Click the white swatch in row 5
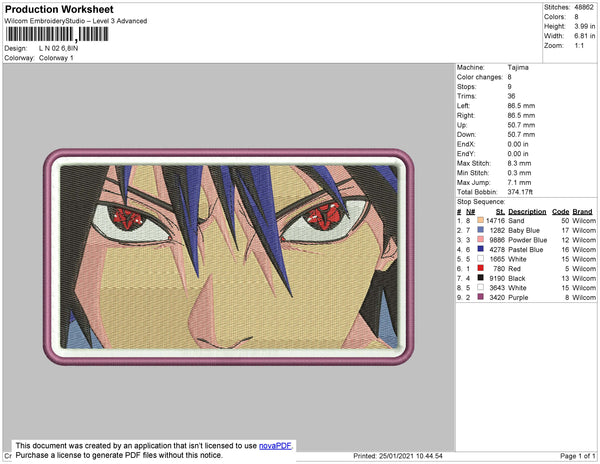The height and width of the screenshot is (464, 600). [480, 259]
